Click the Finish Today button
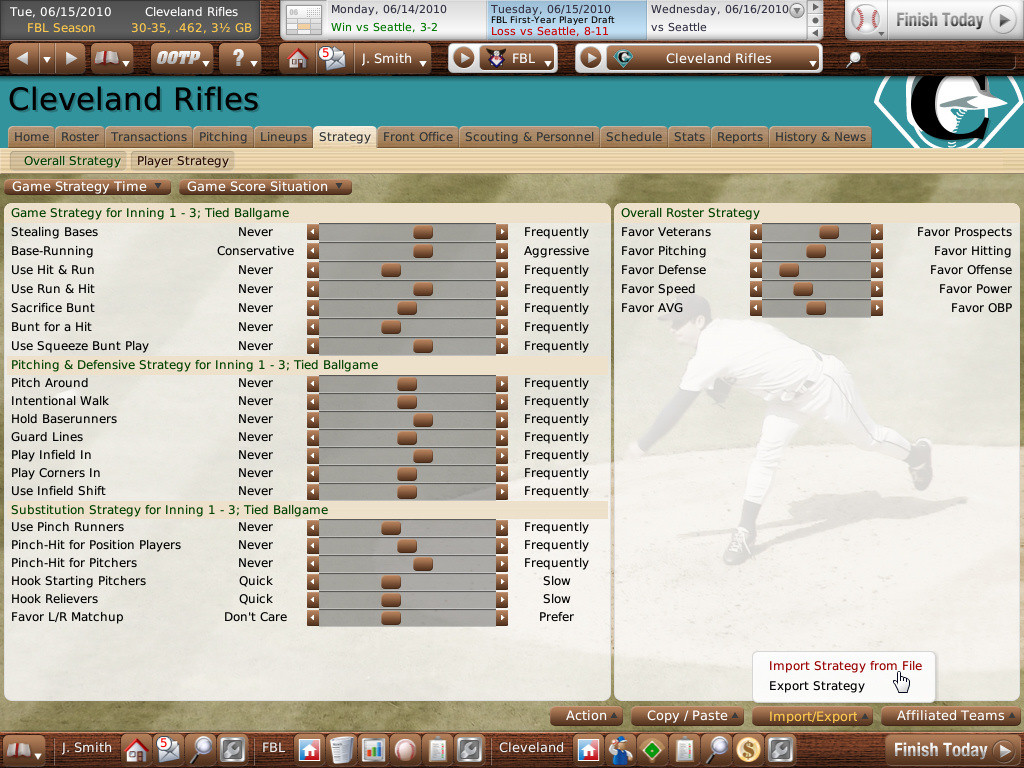Viewport: 1024px width, 768px height. click(x=940, y=19)
